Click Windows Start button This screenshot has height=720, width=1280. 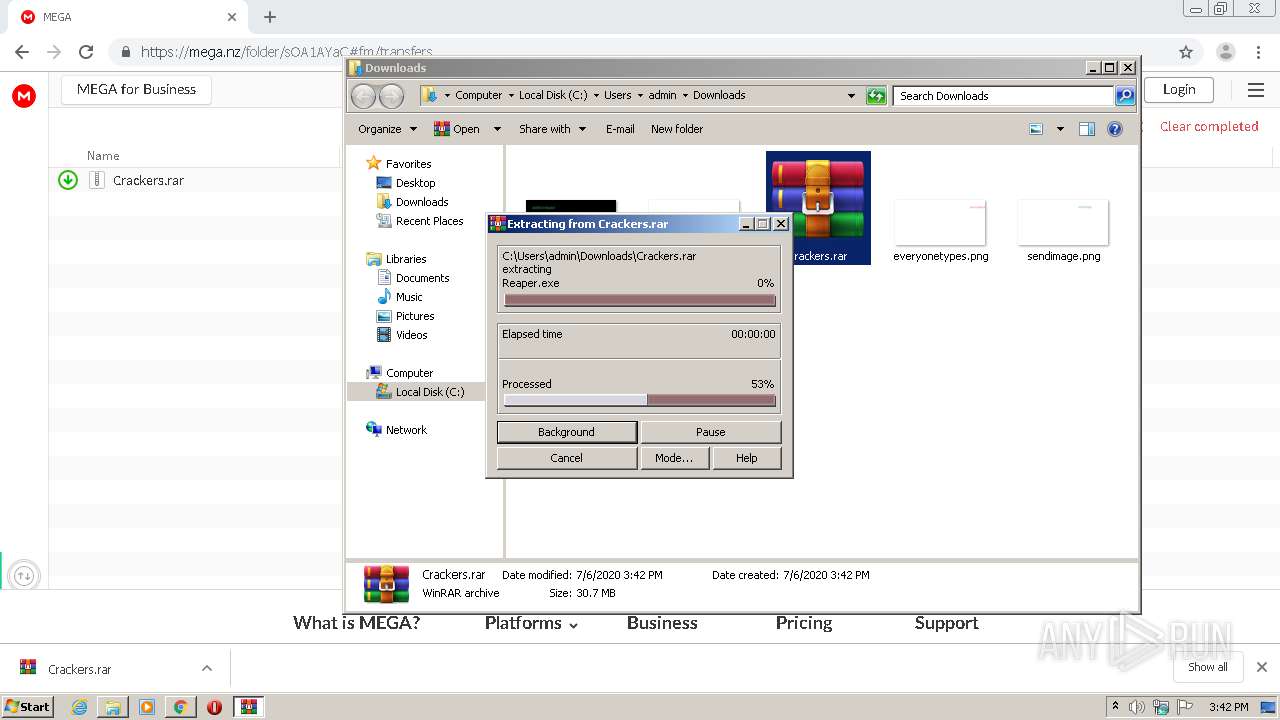27,707
